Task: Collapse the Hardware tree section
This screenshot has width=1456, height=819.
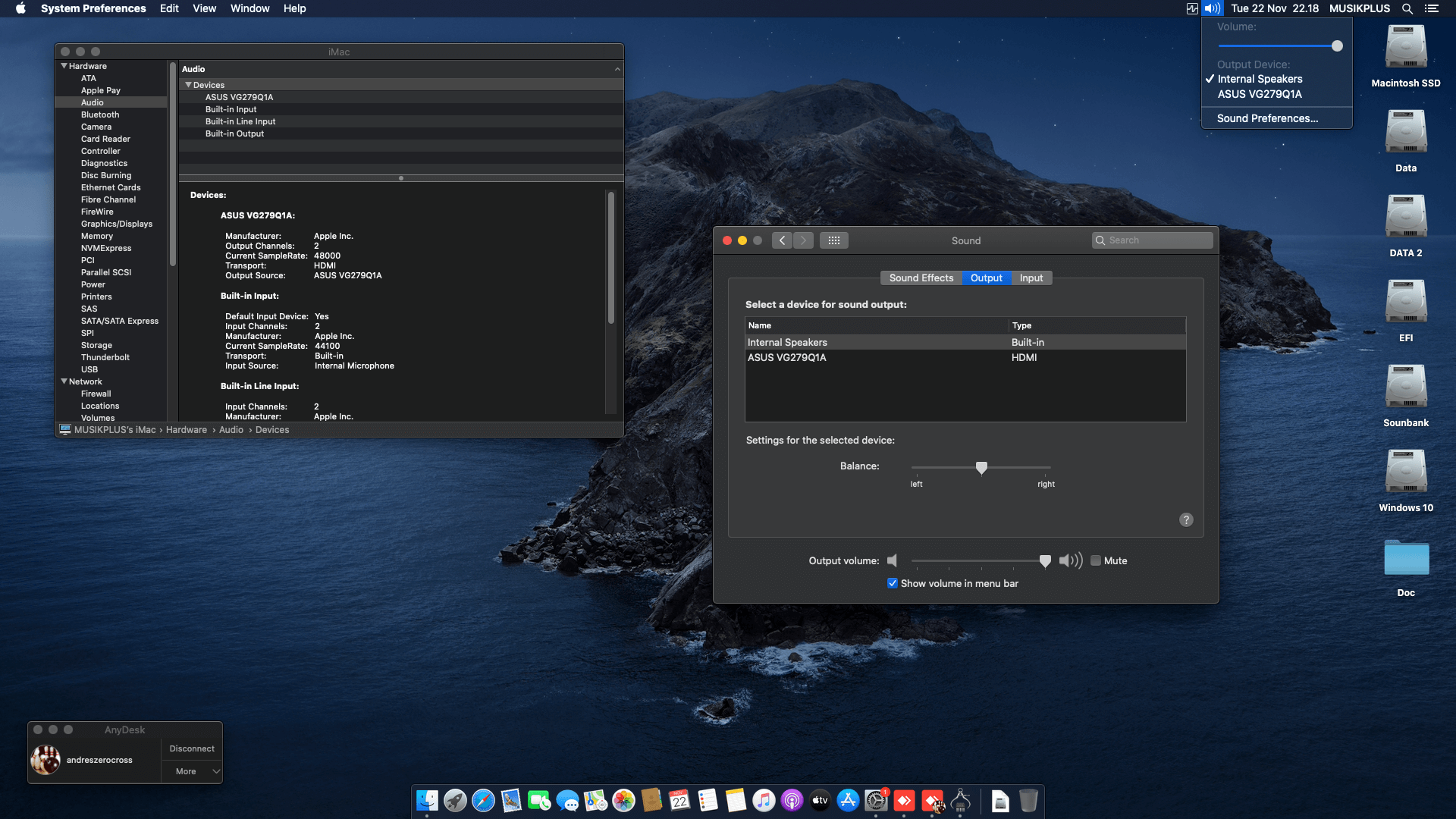Action: click(64, 66)
